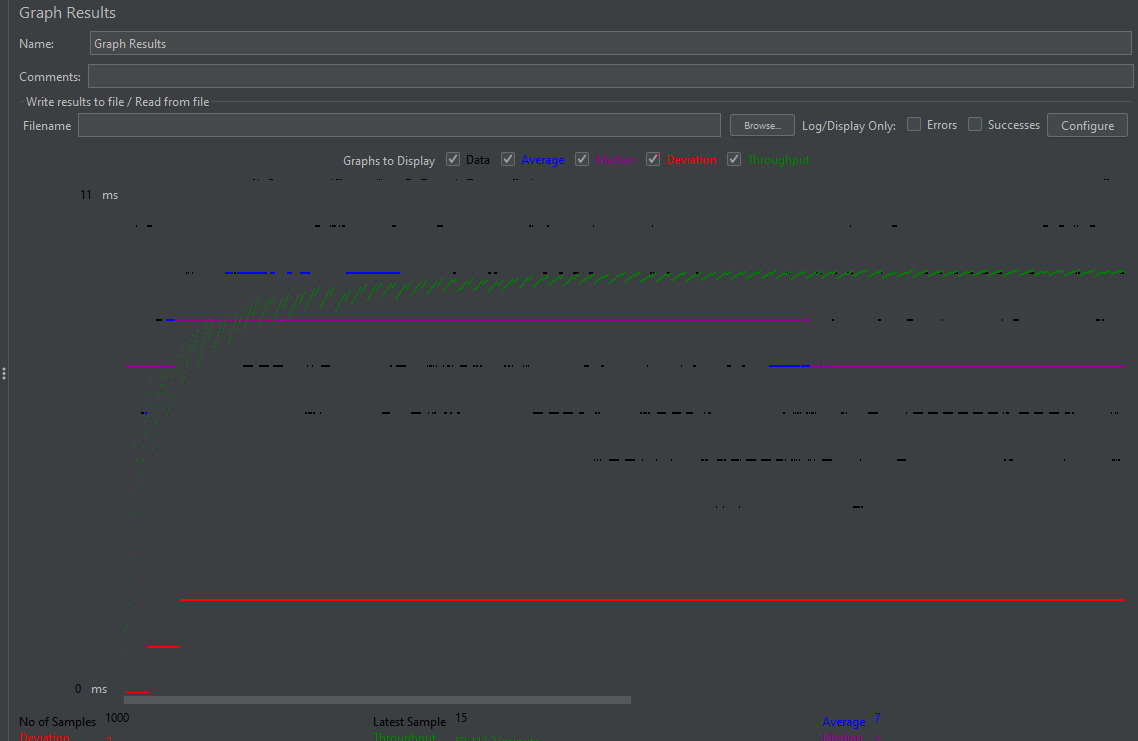1138x741 pixels.
Task: Click the latest sample value 15
Action: coord(461,718)
